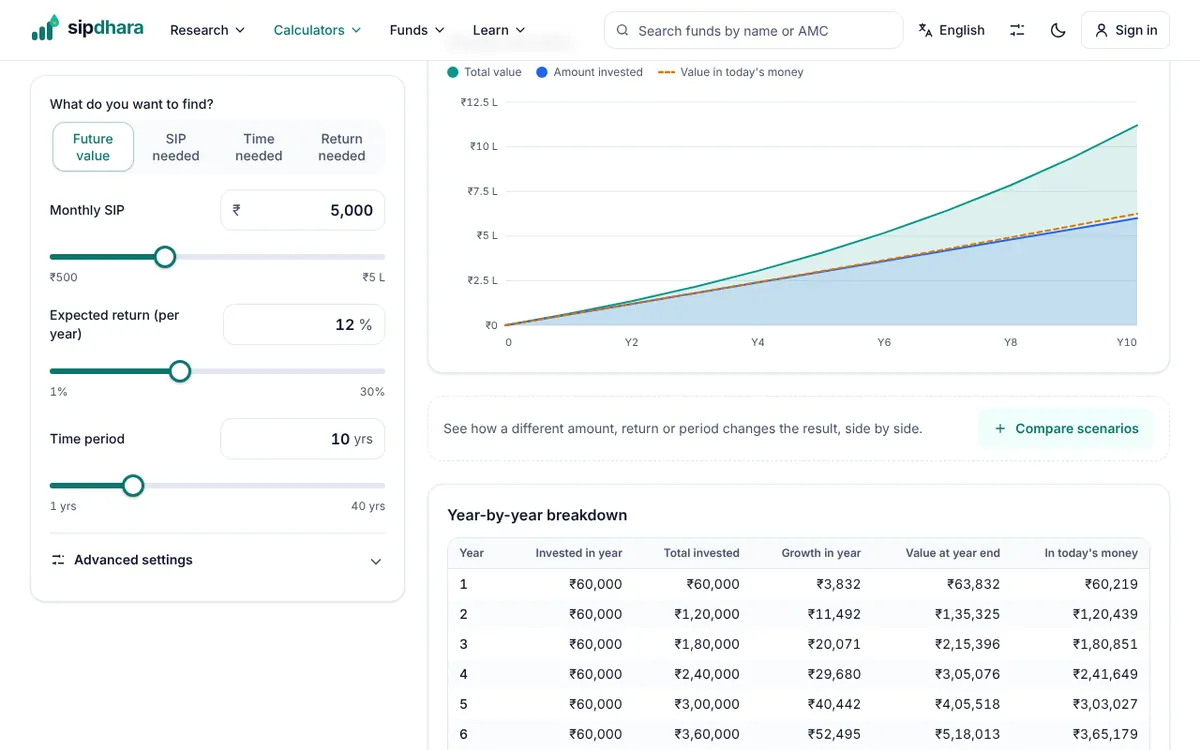Open the Research menu
Image resolution: width=1200 pixels, height=750 pixels.
click(x=207, y=30)
